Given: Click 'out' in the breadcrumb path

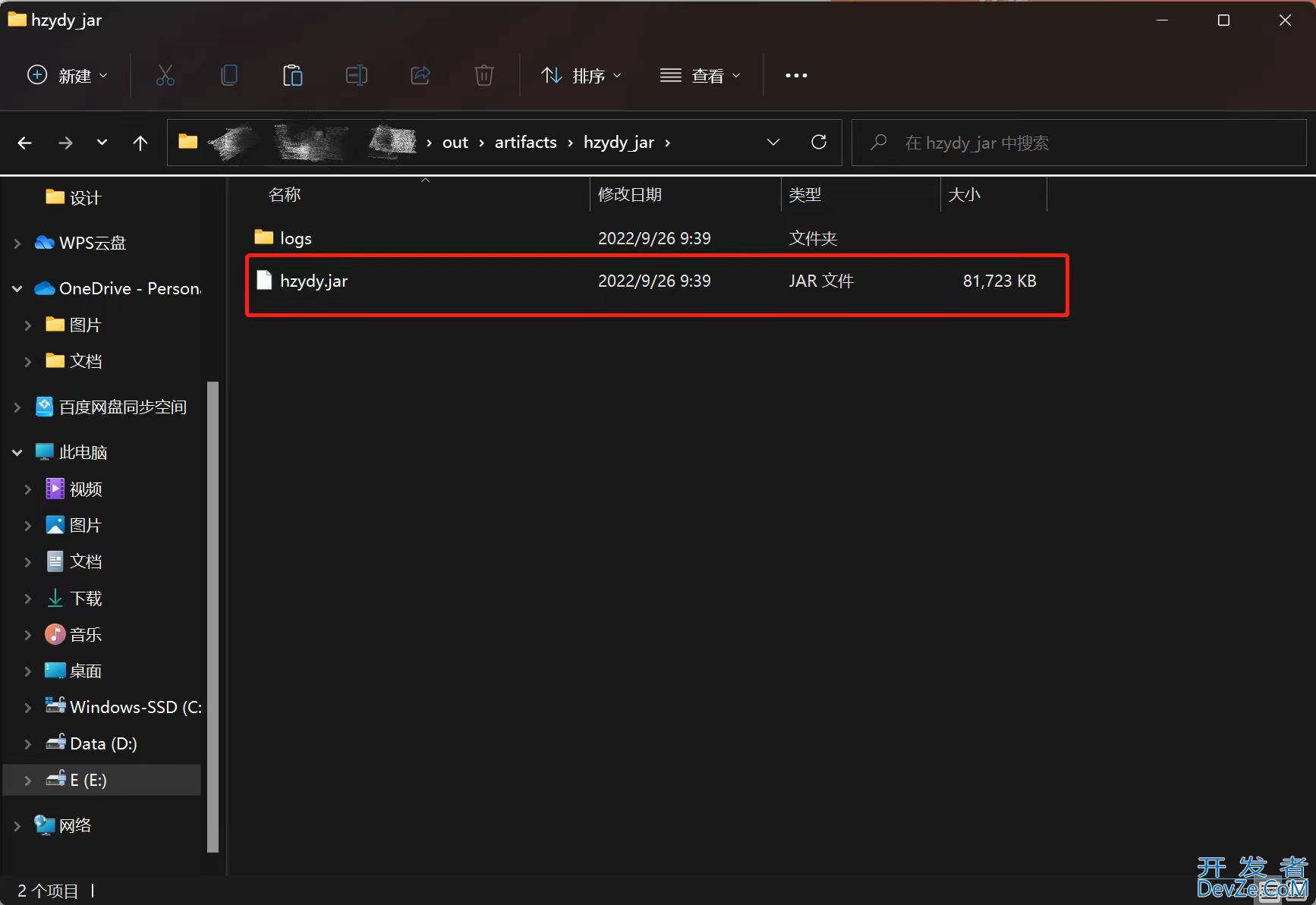Looking at the screenshot, I should (x=455, y=143).
